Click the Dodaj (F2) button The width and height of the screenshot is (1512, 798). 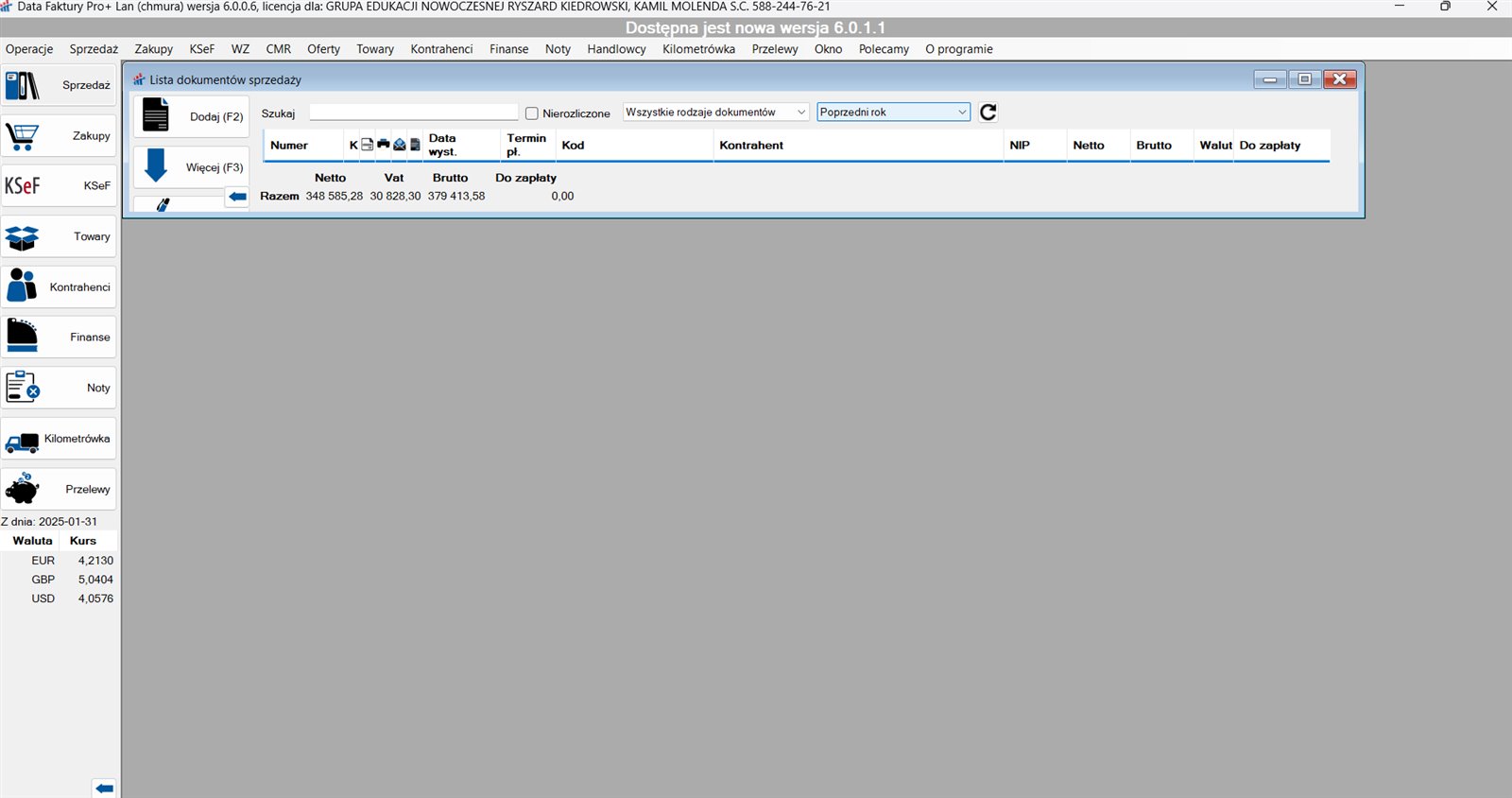(x=192, y=116)
